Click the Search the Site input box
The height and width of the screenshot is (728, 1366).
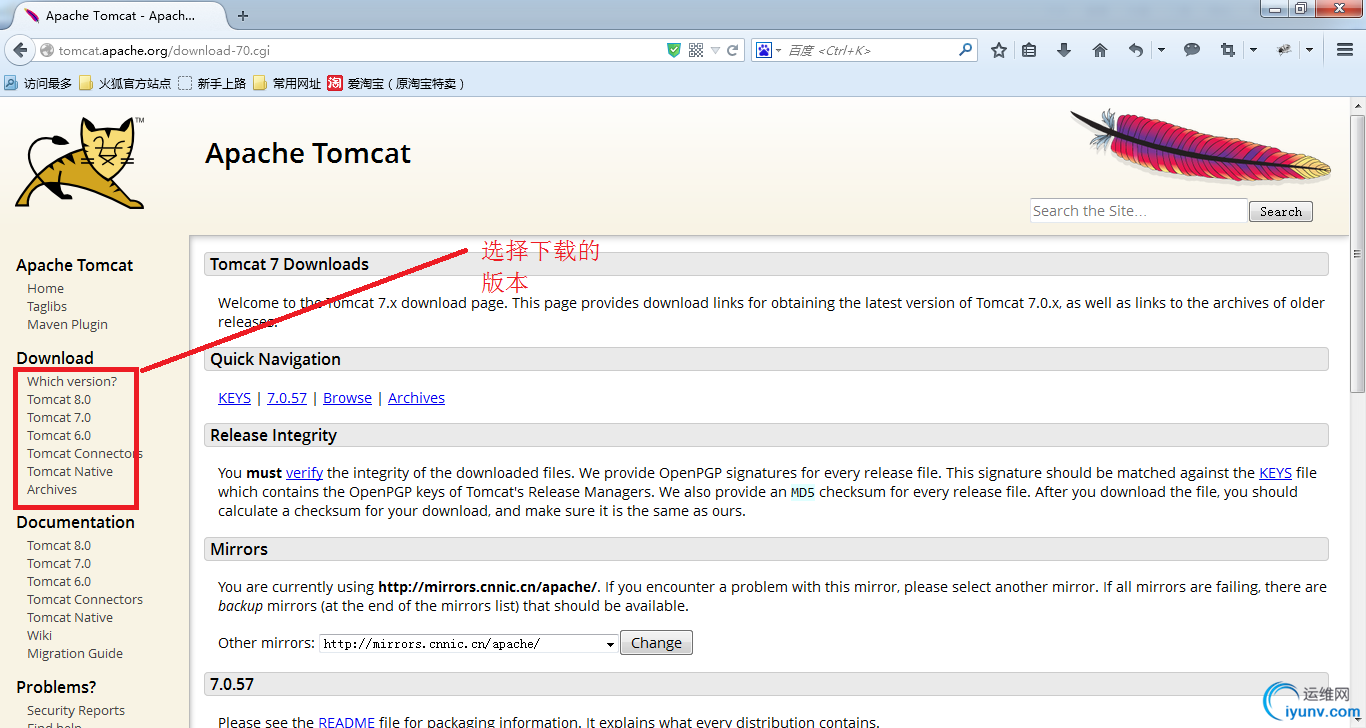[x=1139, y=211]
